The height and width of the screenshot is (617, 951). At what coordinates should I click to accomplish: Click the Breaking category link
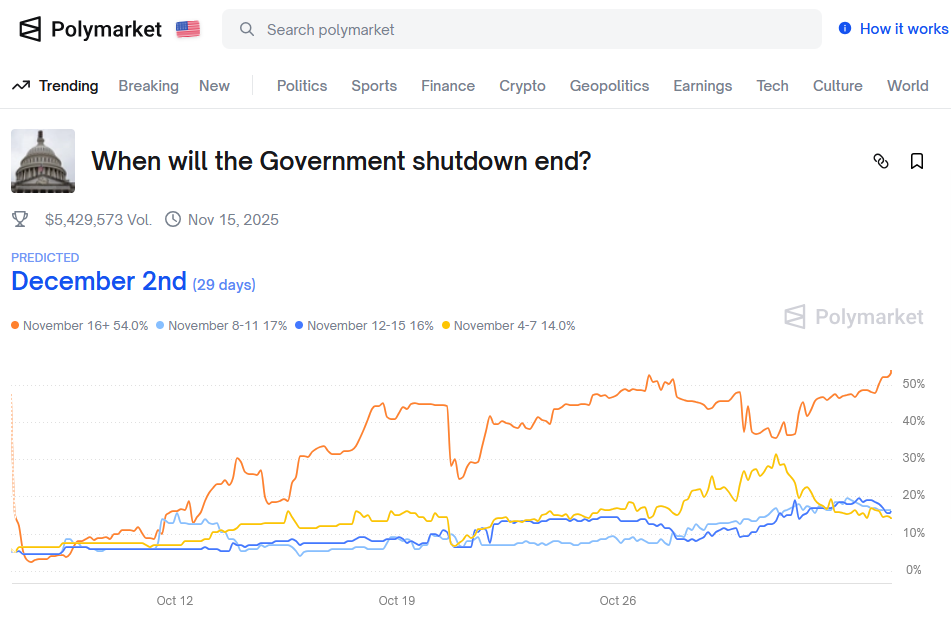point(148,86)
